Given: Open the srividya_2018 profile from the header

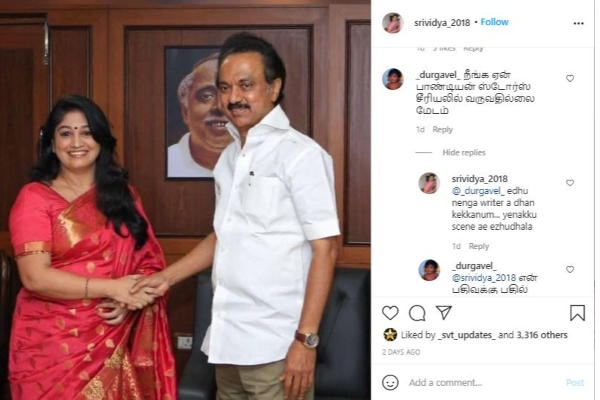Looking at the screenshot, I should 442,23.
